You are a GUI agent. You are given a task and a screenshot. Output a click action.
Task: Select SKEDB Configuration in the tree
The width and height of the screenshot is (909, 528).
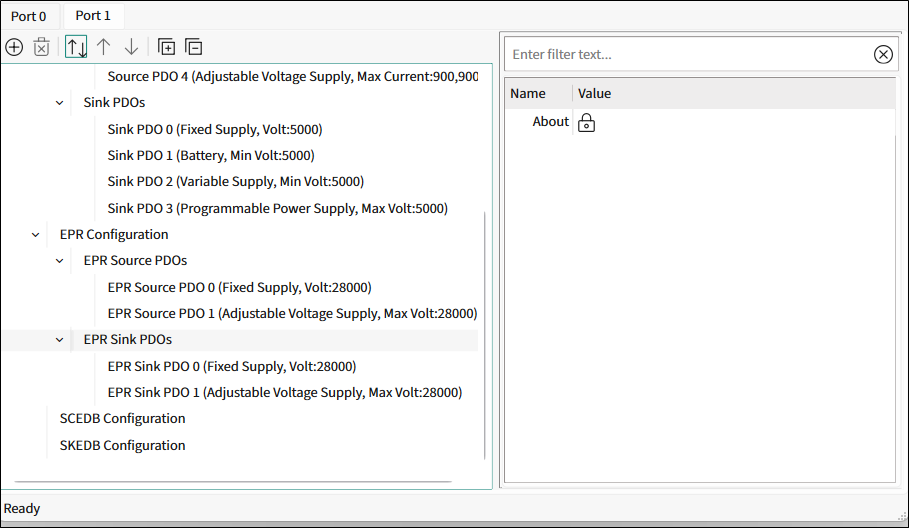[x=122, y=445]
